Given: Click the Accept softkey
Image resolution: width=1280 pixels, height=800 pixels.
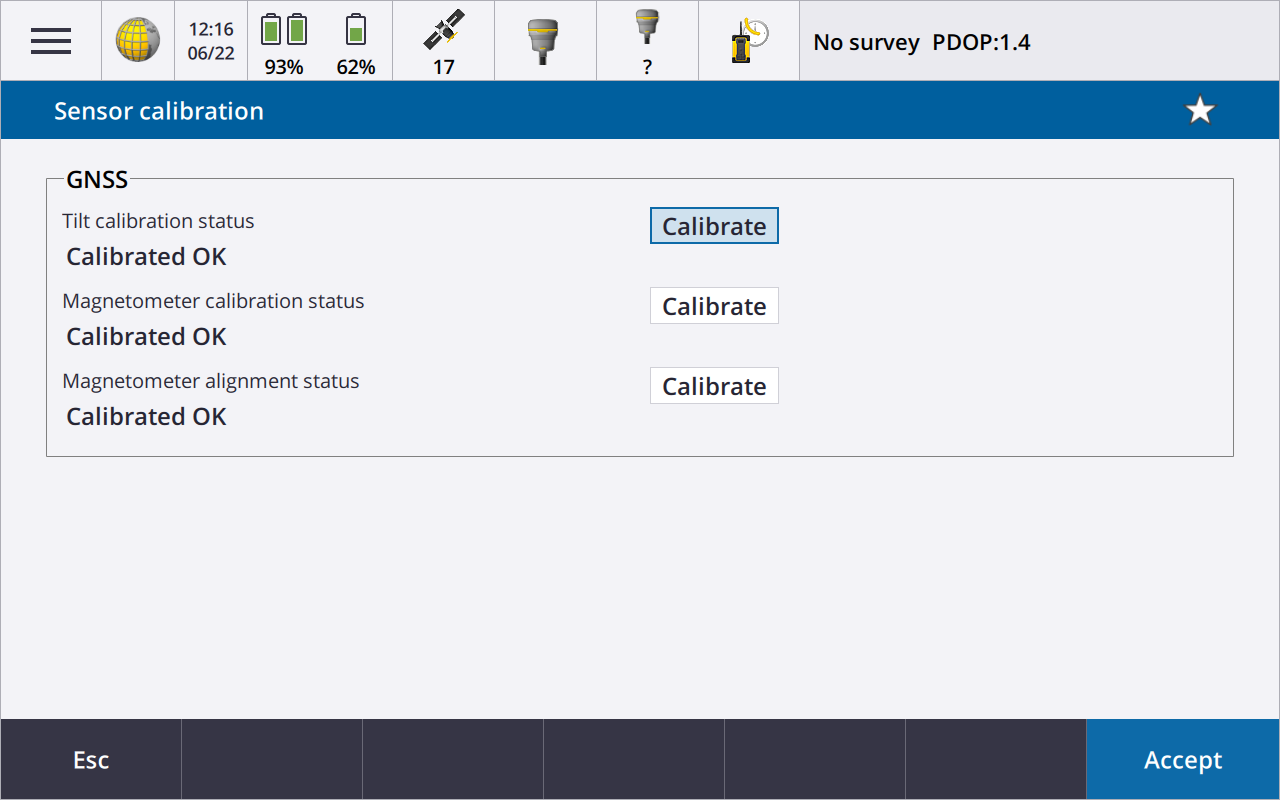Looking at the screenshot, I should [x=1183, y=760].
